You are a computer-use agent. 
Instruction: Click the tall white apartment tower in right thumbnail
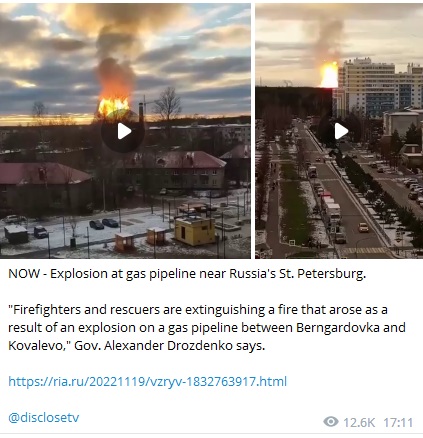click(x=366, y=87)
